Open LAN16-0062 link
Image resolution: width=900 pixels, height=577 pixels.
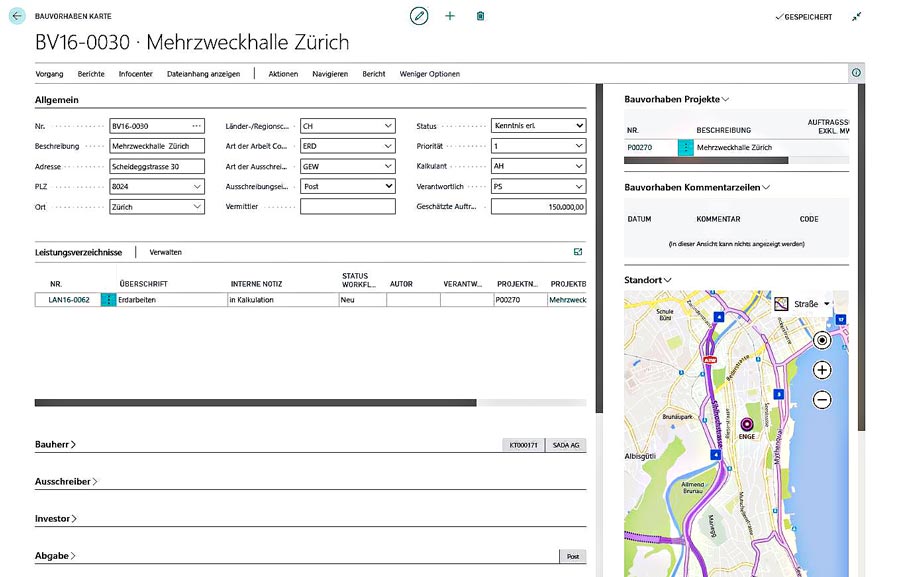tap(69, 300)
